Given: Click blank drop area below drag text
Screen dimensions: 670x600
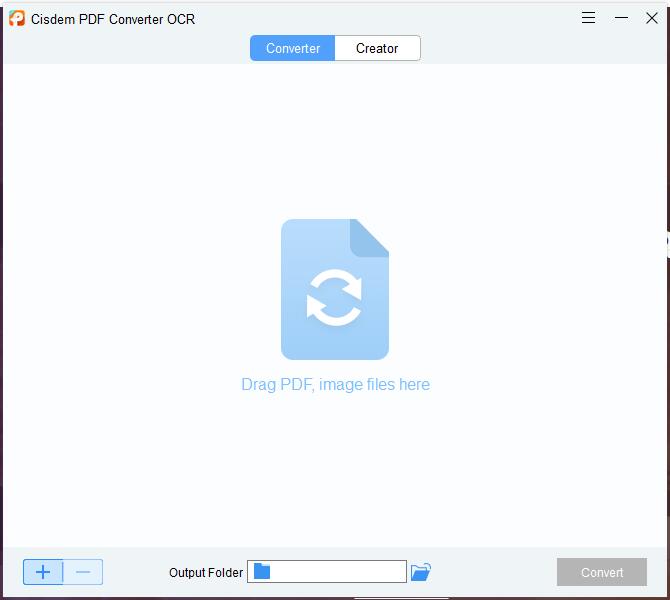Looking at the screenshot, I should click(x=335, y=470).
